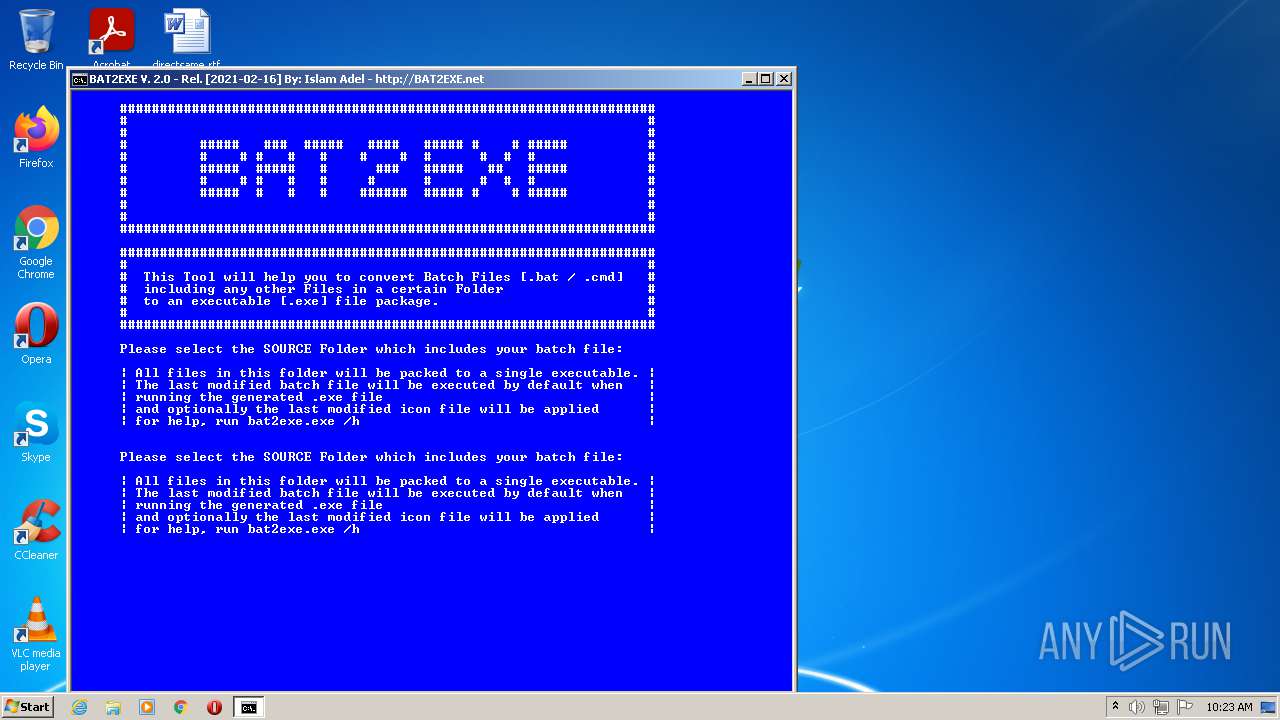Open Chrome from the taskbar
The image size is (1280, 720).
click(x=181, y=707)
